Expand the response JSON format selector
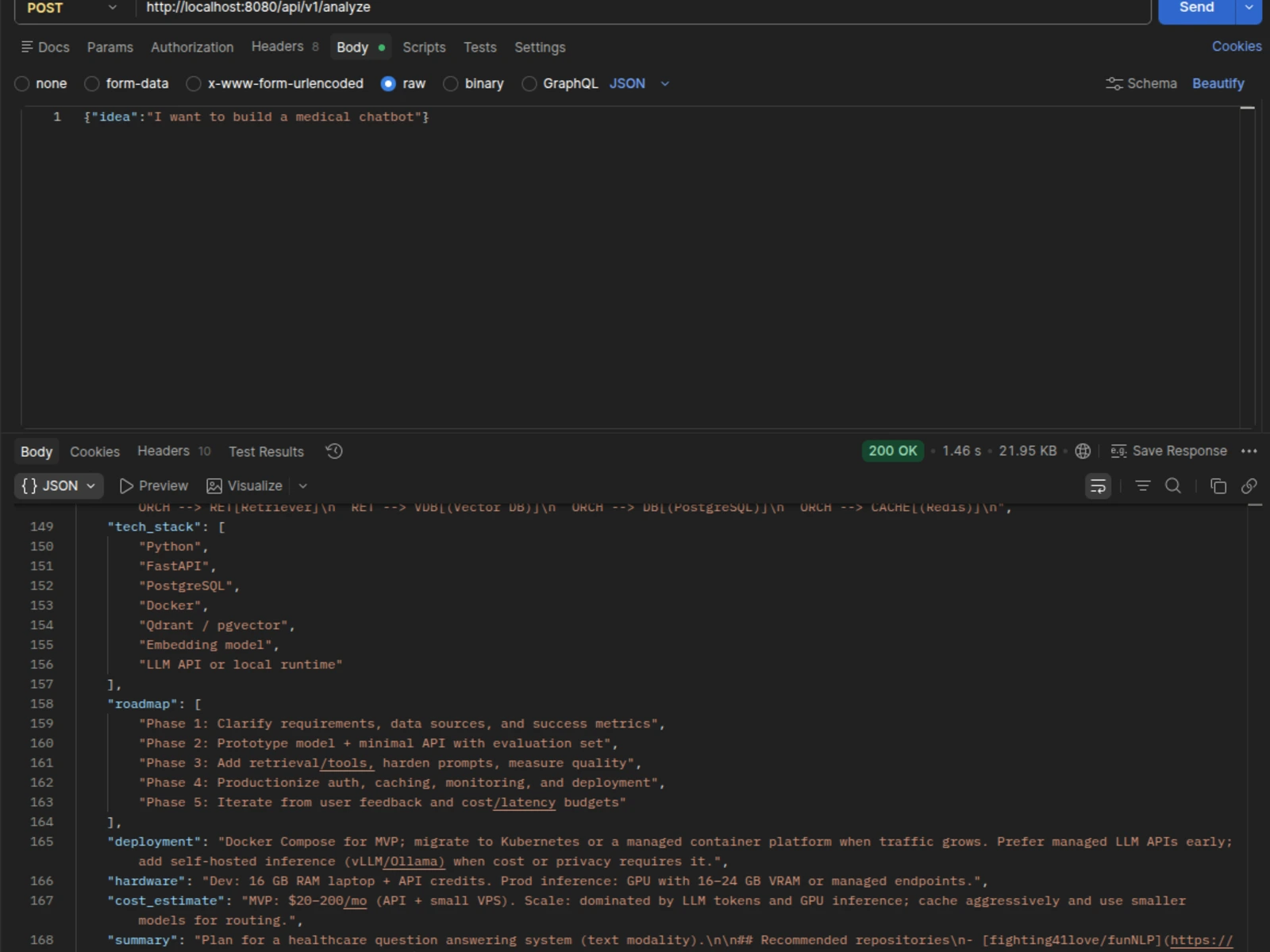This screenshot has height=952, width=1270. click(x=59, y=486)
